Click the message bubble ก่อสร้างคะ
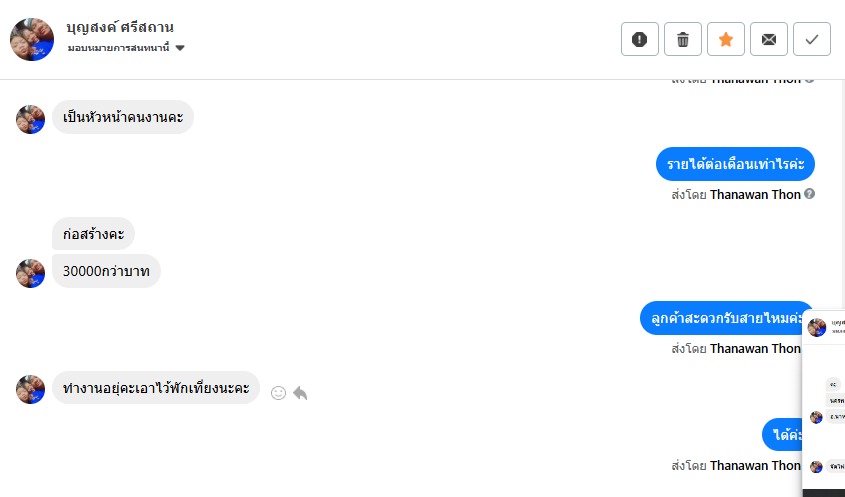Screen dimensions: 845x497 93,234
